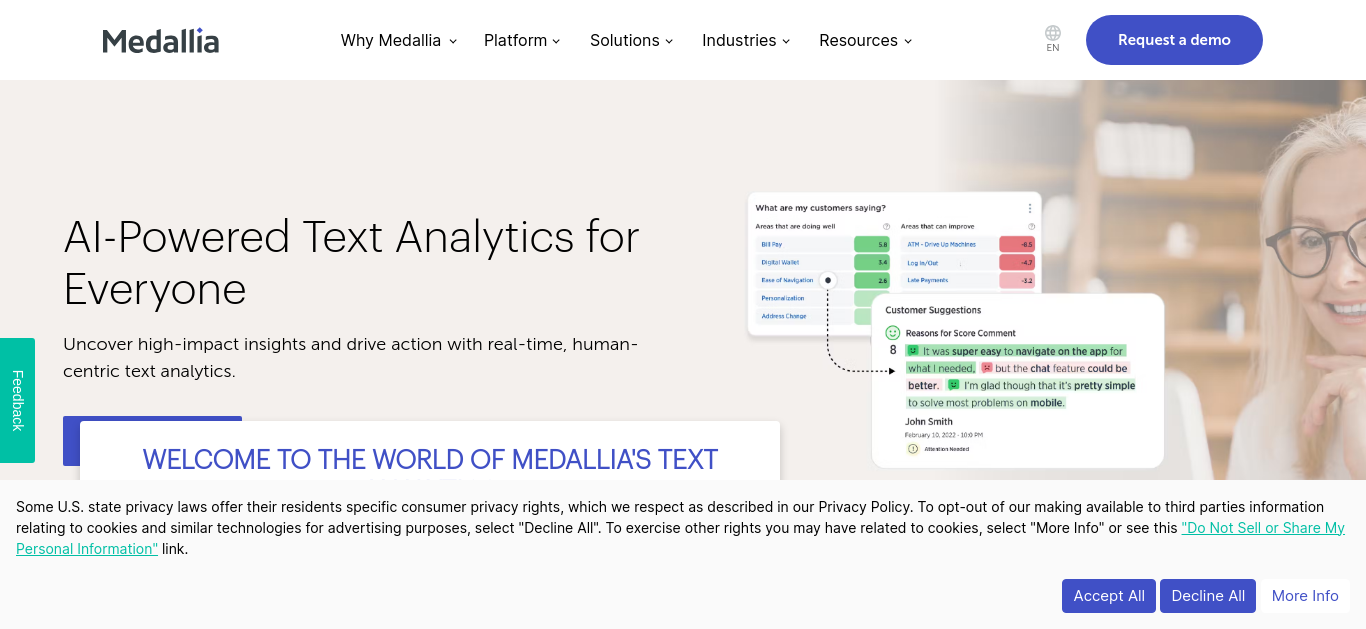Click 'What are my customers saying?' title

click(820, 208)
